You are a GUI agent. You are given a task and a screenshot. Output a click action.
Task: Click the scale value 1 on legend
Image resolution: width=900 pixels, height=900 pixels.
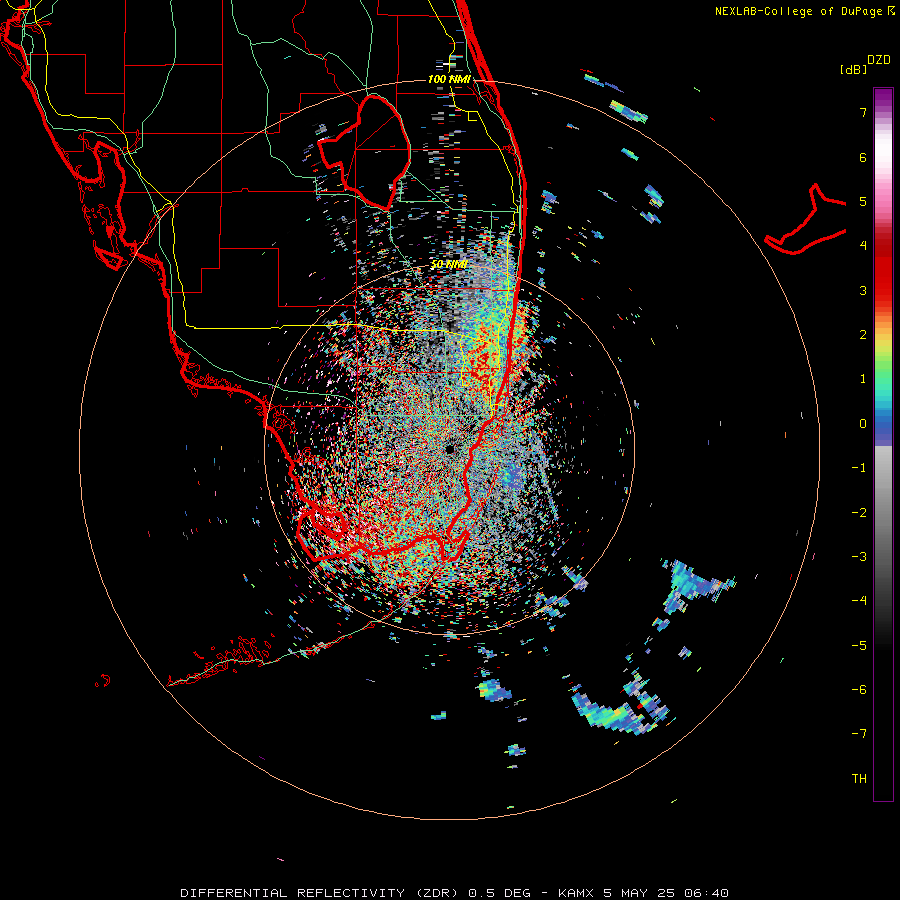[863, 379]
